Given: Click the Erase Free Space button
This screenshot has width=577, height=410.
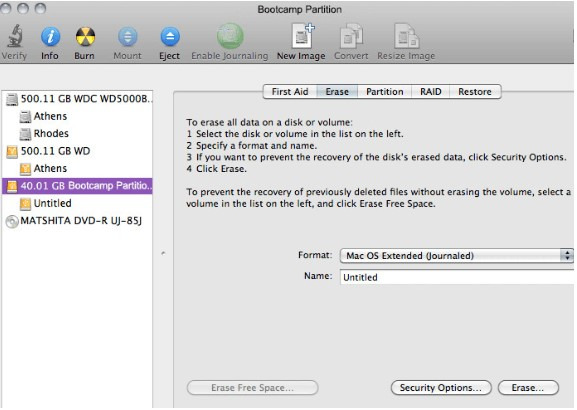Looking at the screenshot, I should 252,388.
